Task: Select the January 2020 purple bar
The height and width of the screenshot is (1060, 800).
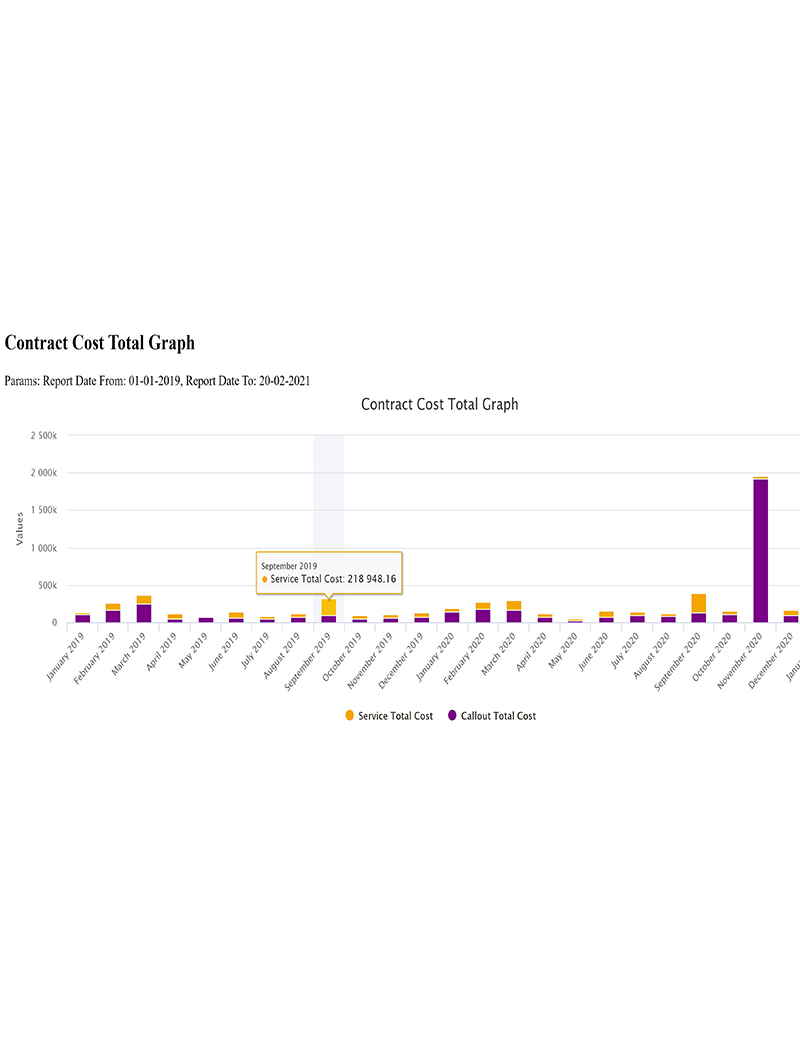Action: 452,617
